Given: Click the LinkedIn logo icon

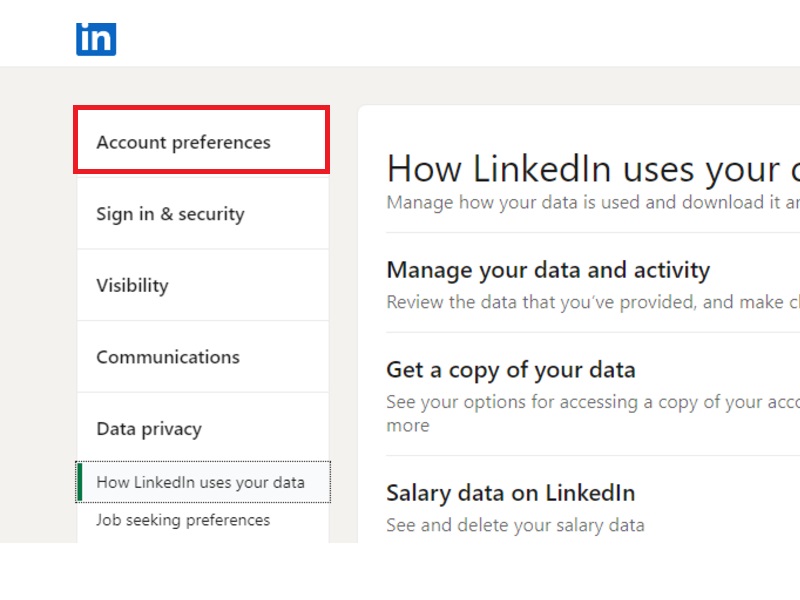Looking at the screenshot, I should 96,38.
